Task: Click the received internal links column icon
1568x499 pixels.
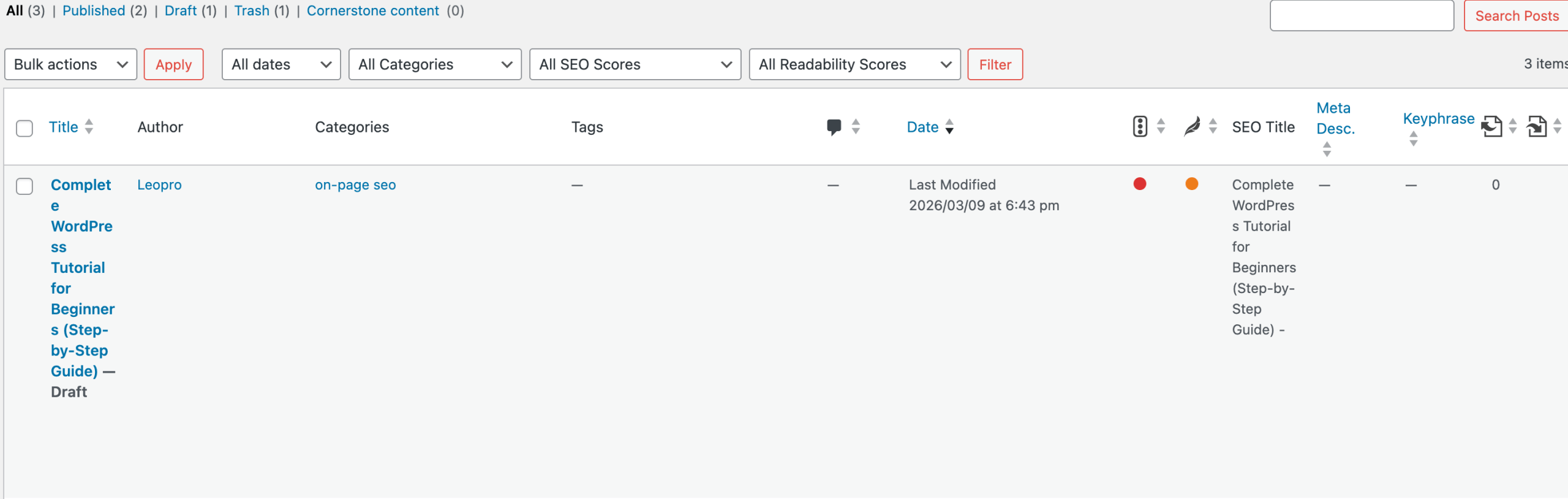Action: coord(1540,127)
